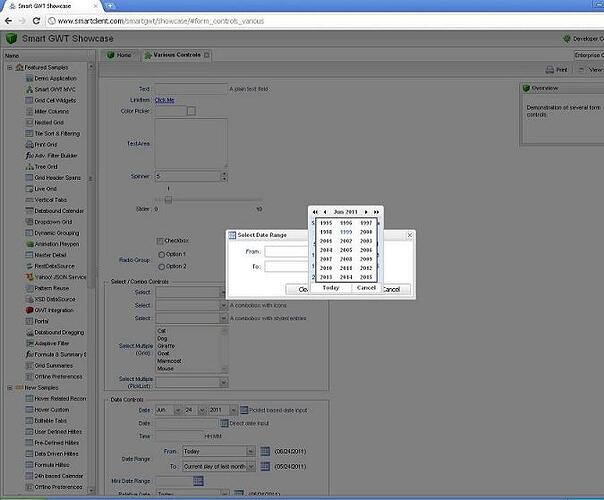604x500 pixels.
Task: Choose year 2008 in the year list
Action: click(x=346, y=259)
